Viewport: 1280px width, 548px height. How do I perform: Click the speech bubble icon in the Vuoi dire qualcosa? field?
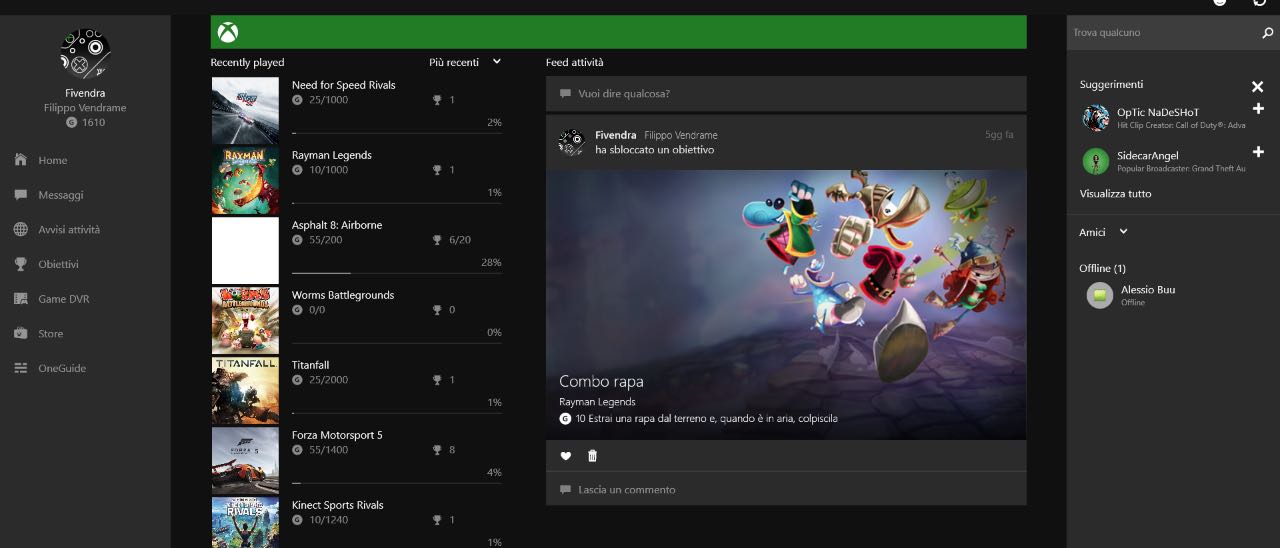565,94
